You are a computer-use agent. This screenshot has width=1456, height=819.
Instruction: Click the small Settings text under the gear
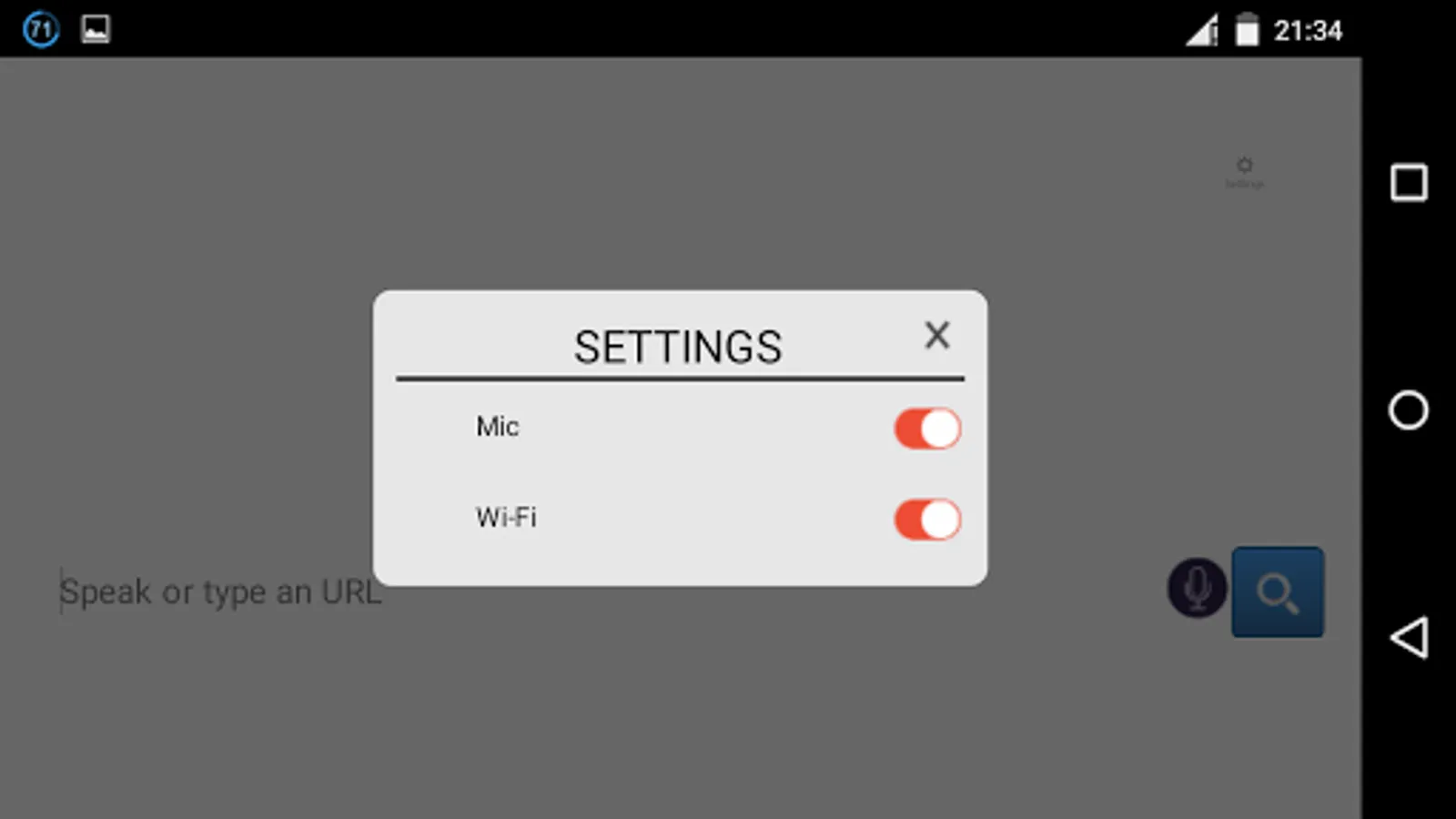(x=1244, y=184)
